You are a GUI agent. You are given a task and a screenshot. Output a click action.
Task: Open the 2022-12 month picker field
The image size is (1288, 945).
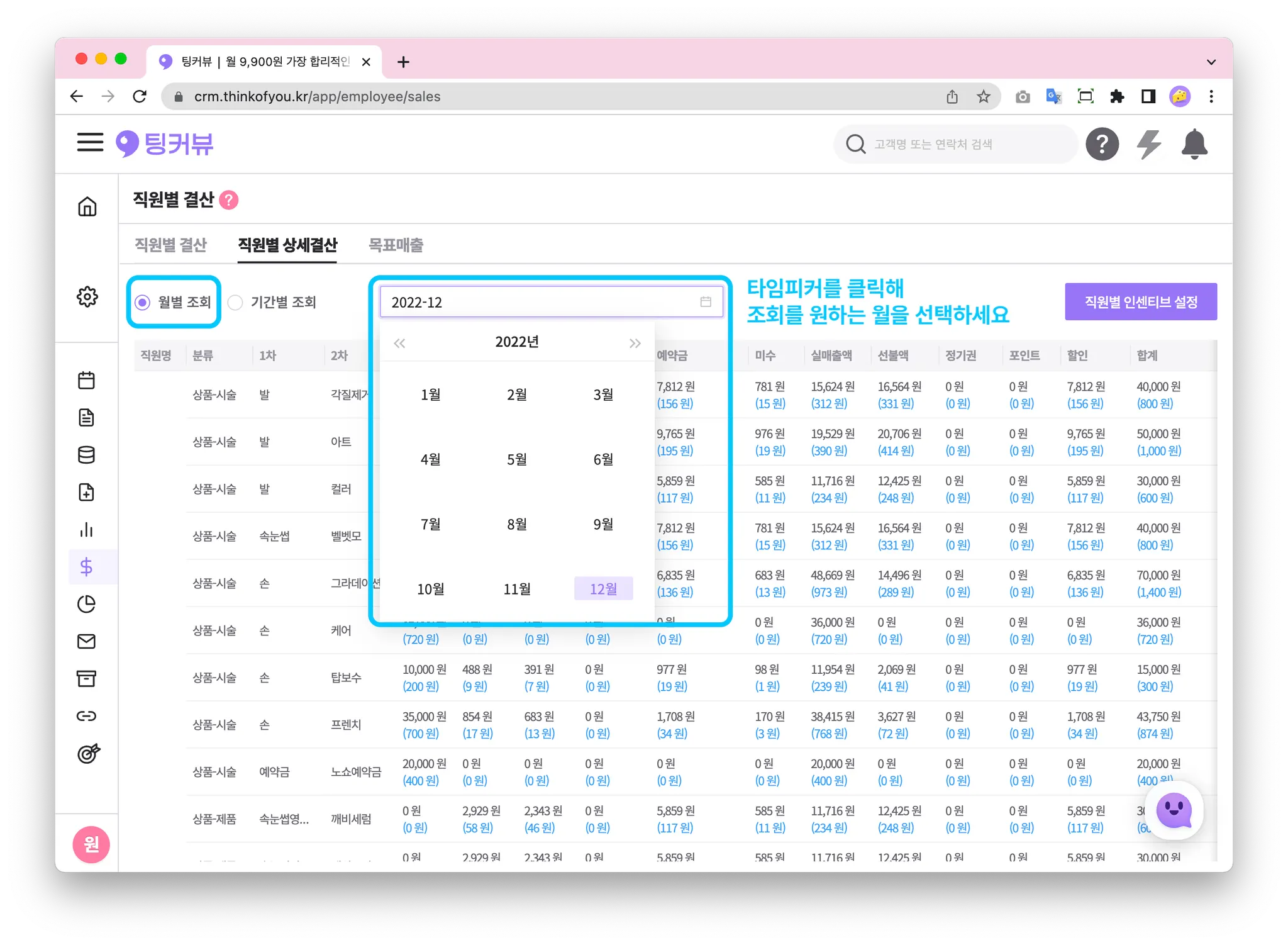pyautogui.click(x=550, y=303)
